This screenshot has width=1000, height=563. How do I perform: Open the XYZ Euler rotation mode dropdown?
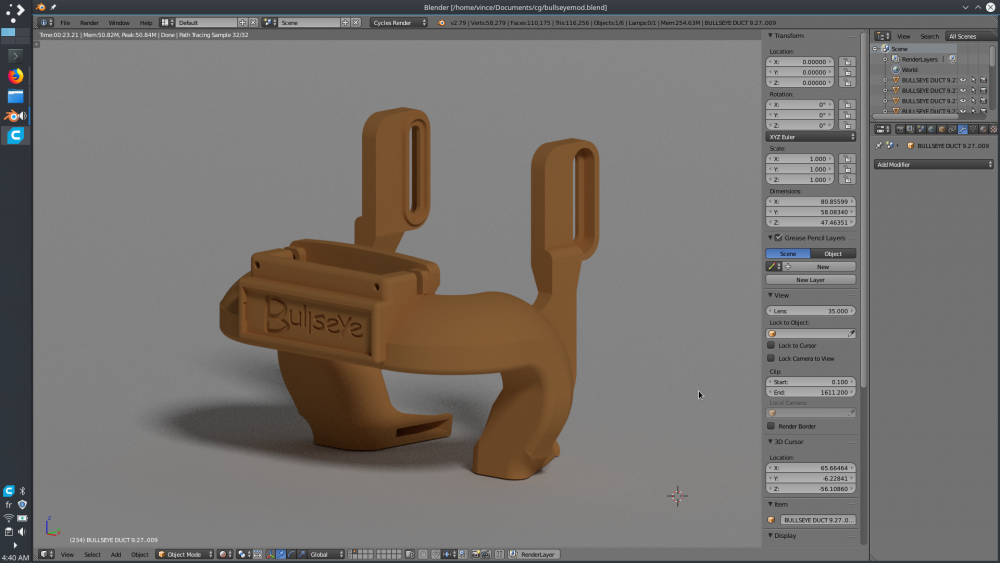811,136
